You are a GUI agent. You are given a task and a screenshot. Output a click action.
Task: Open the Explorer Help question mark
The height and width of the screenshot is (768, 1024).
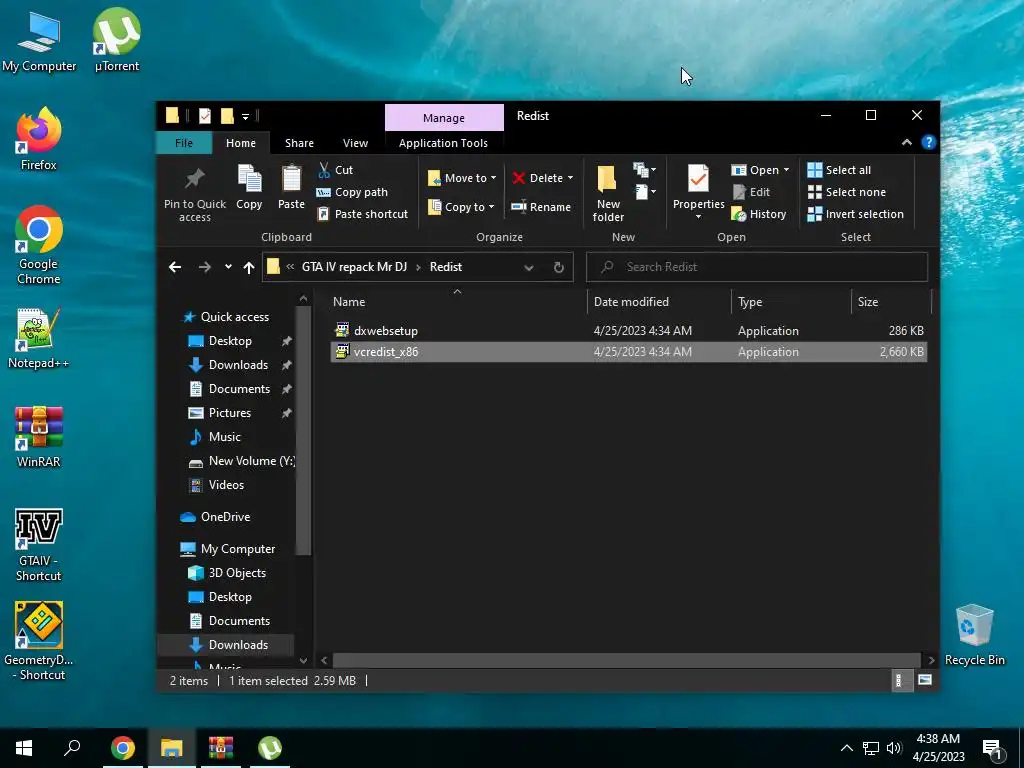(x=928, y=142)
